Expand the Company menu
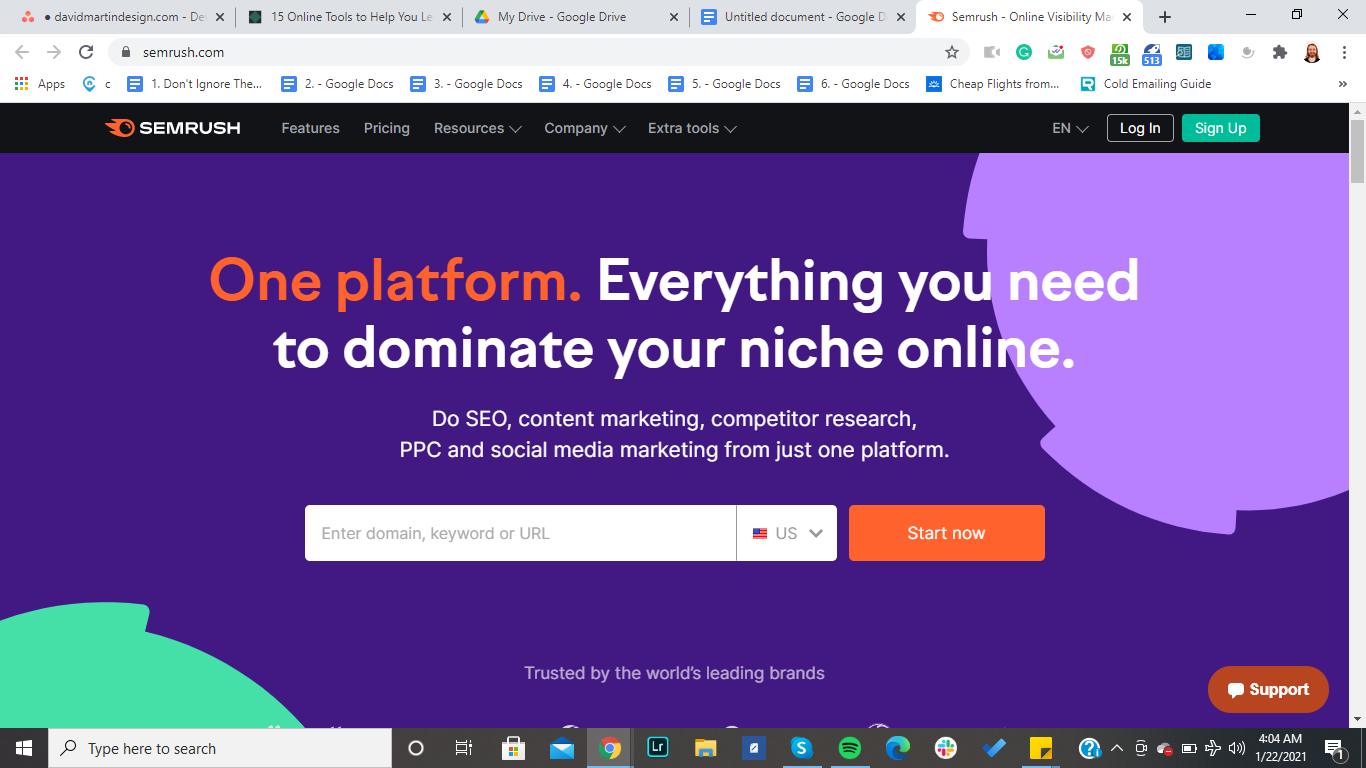This screenshot has width=1366, height=768. click(x=585, y=128)
